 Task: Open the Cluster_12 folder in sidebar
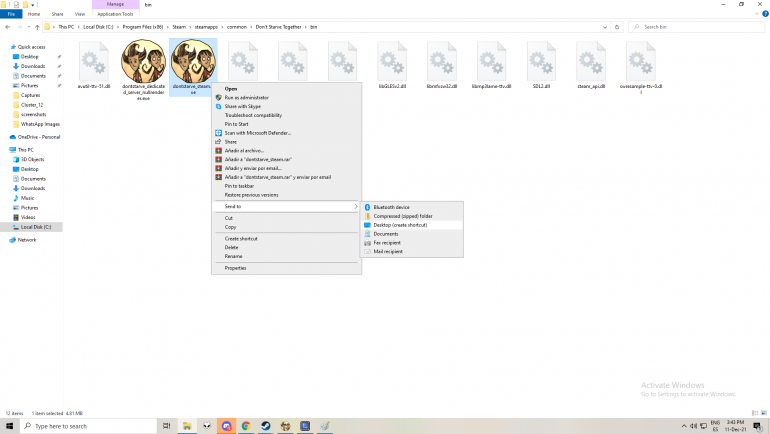point(32,105)
